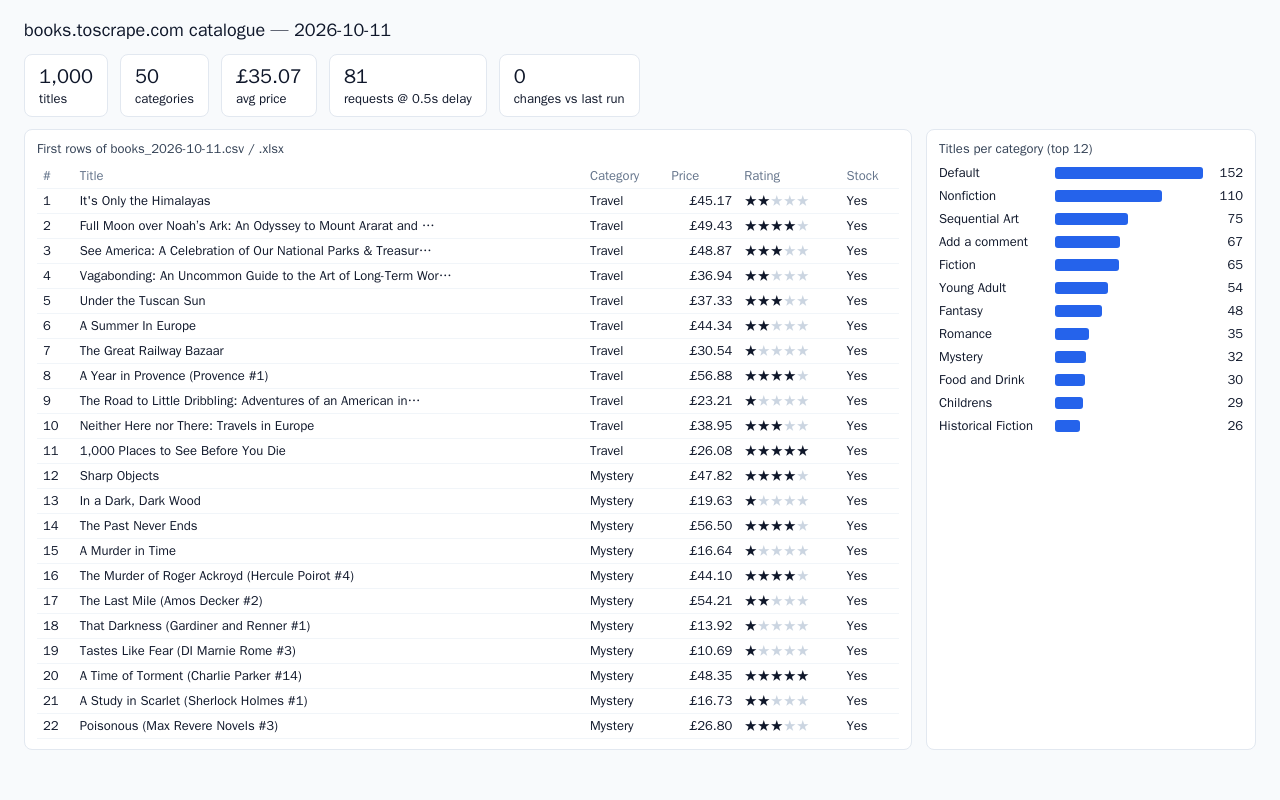Image resolution: width=1280 pixels, height=800 pixels.
Task: Click the five-star rating of "A Time of Torment"
Action: 776,676
